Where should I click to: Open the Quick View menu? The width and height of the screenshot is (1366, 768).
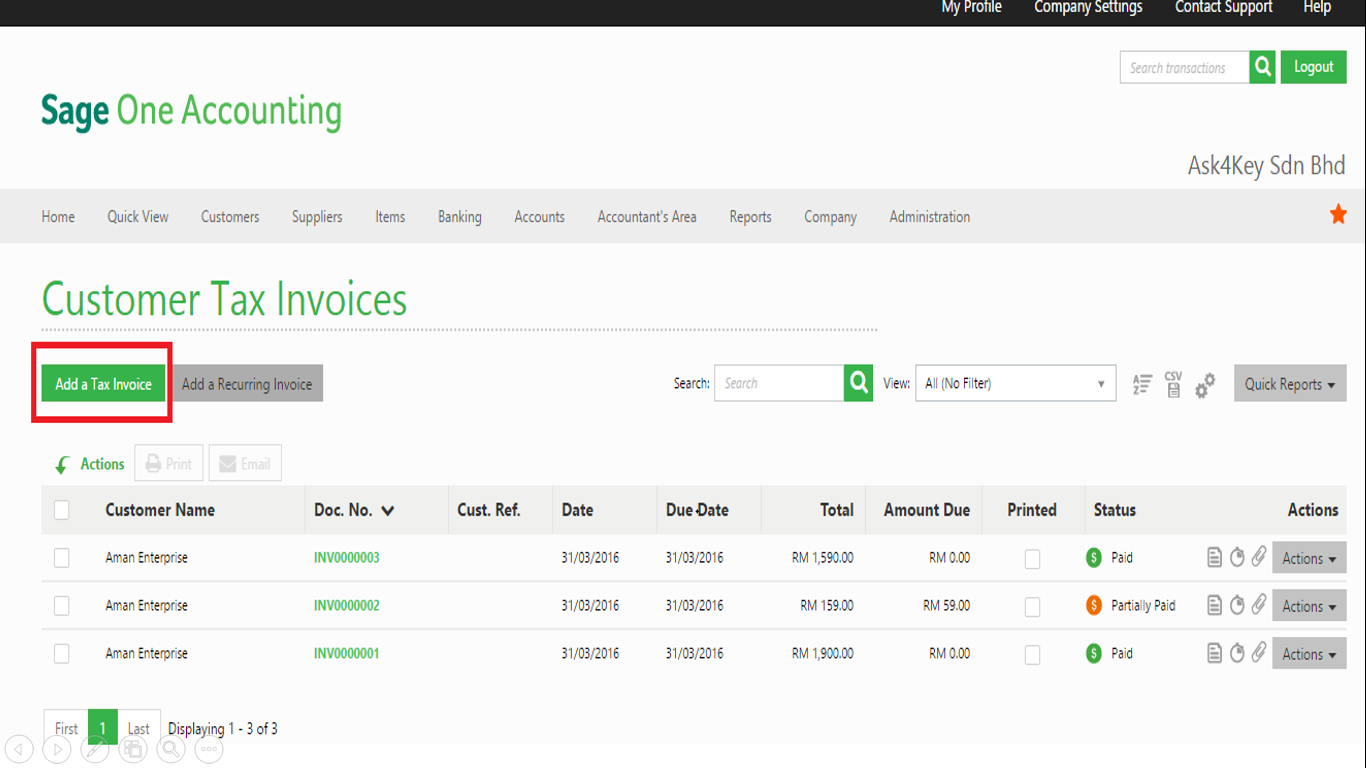click(x=138, y=216)
